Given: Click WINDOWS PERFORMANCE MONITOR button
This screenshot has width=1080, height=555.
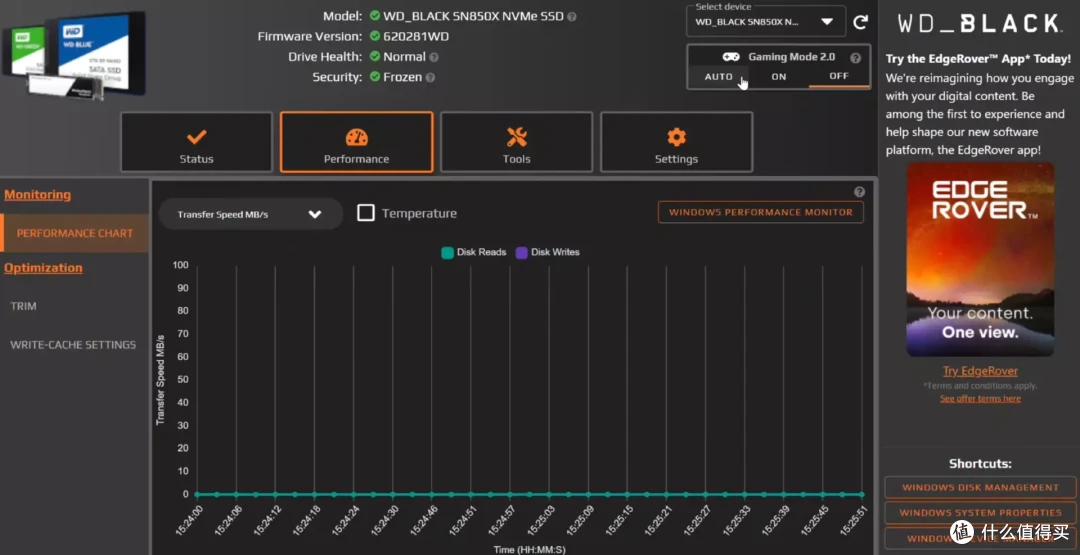Looking at the screenshot, I should (x=761, y=212).
